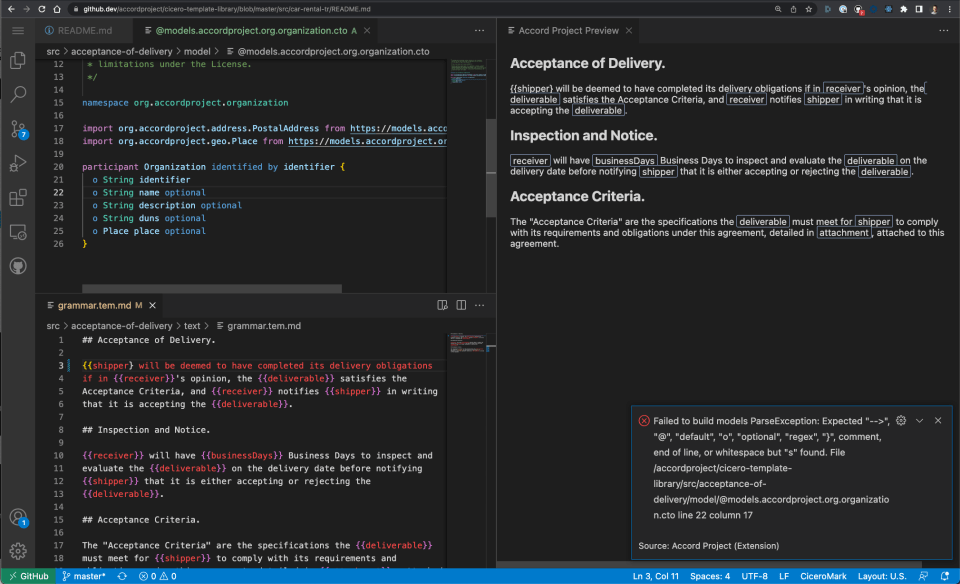
Task: Change indentation via Spaces: 4
Action: (710, 576)
